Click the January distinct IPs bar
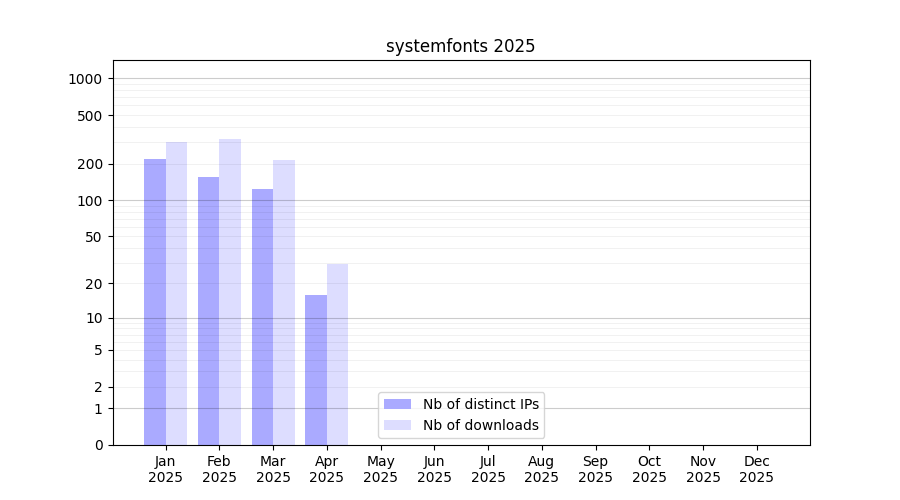The image size is (900, 500). pos(155,302)
